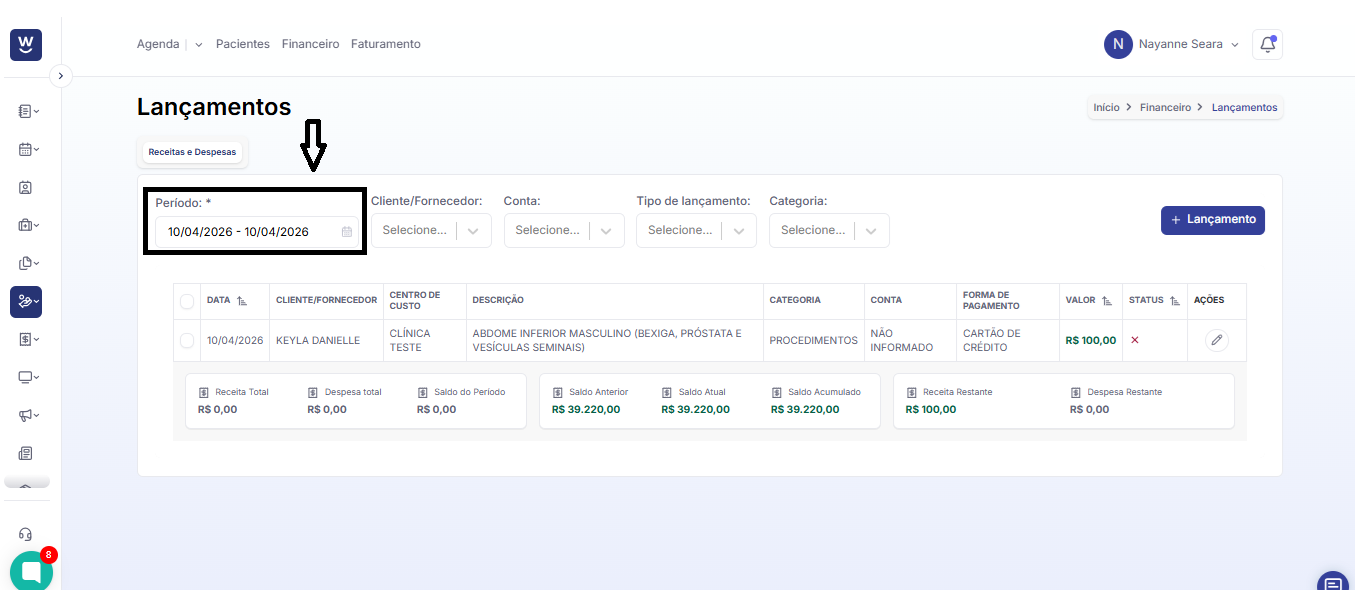This screenshot has height=590, width=1355.
Task: Open the notes list sidebar icon
Action: [25, 112]
